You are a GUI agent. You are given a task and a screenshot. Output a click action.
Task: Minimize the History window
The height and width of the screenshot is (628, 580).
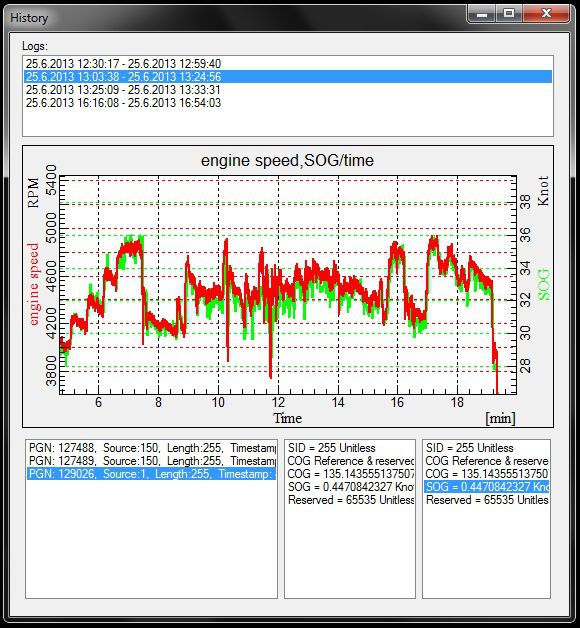(482, 14)
